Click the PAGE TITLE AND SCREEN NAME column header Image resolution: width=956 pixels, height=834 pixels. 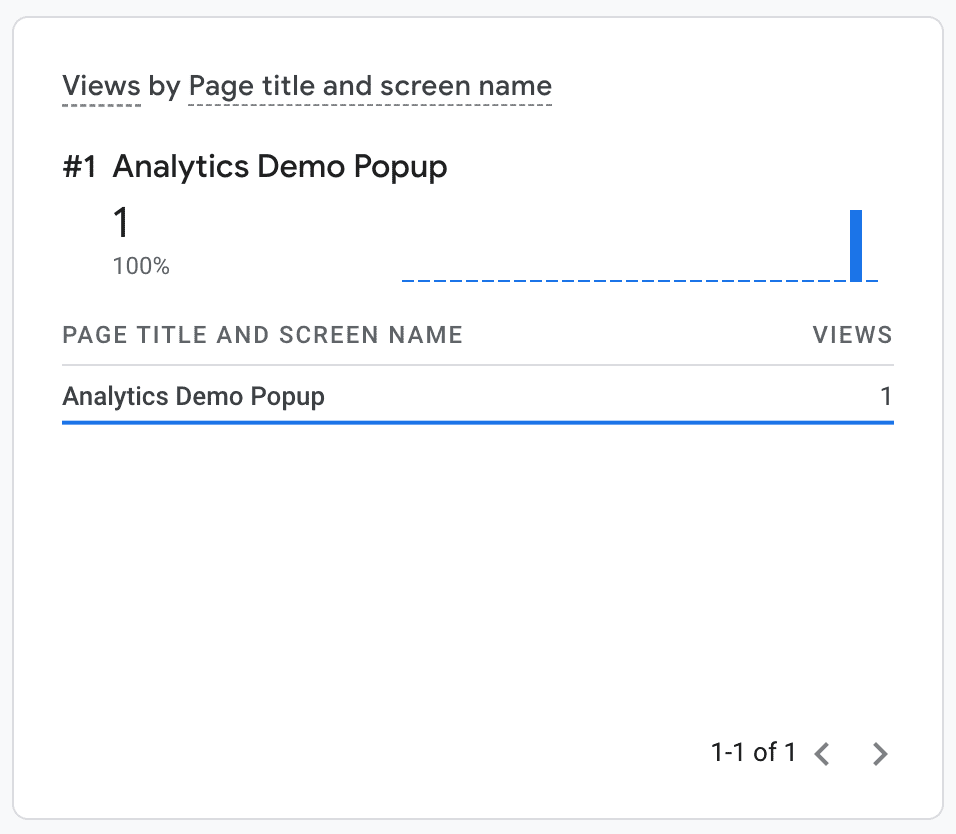[262, 335]
